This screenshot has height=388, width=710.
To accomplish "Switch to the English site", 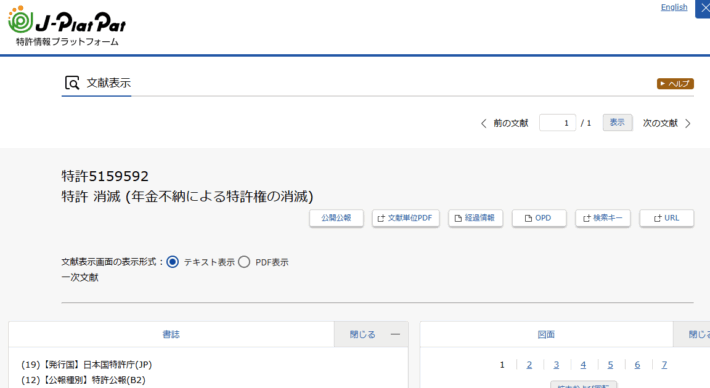I will click(674, 7).
